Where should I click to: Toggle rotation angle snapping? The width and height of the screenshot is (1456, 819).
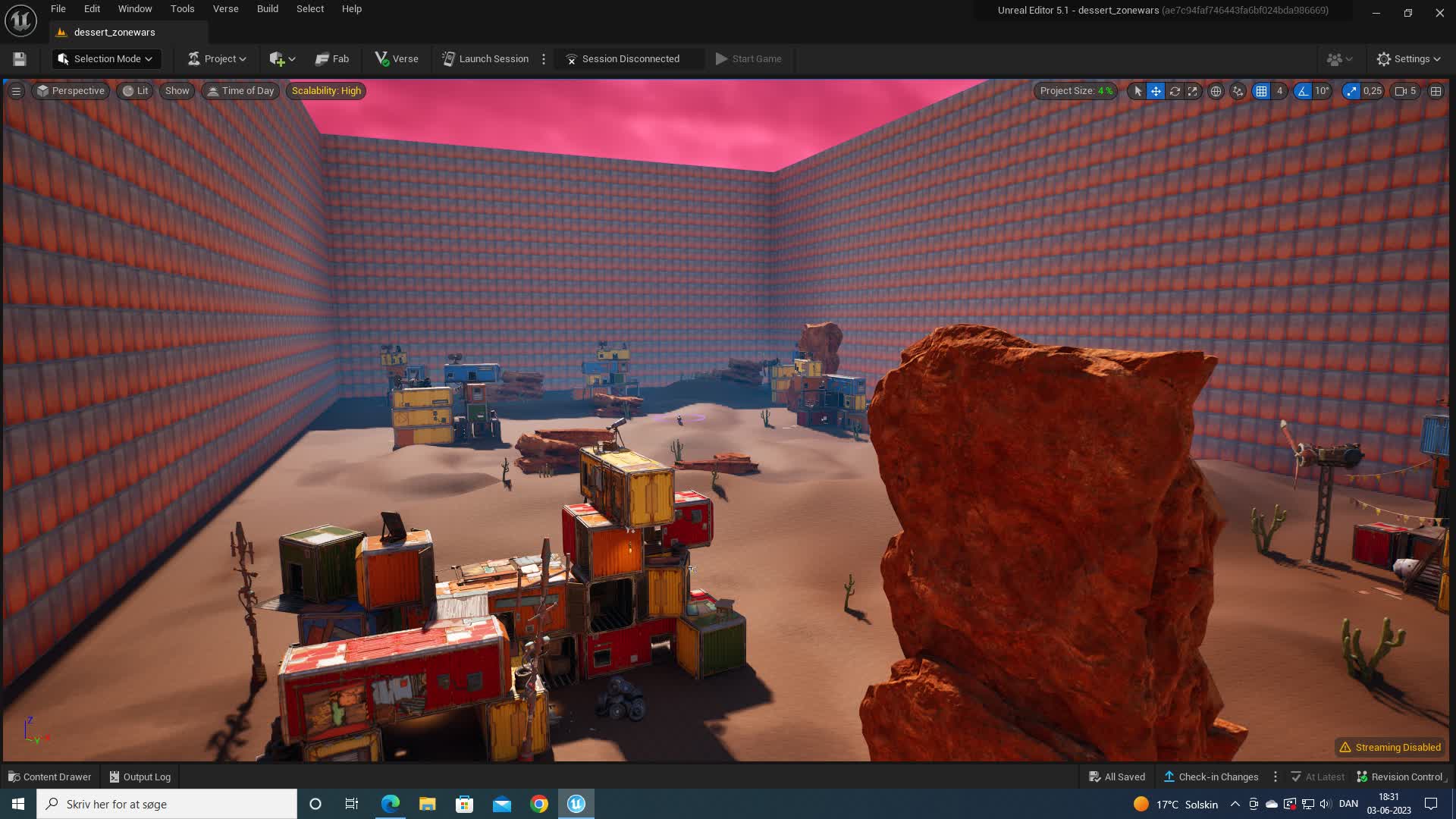(1303, 91)
